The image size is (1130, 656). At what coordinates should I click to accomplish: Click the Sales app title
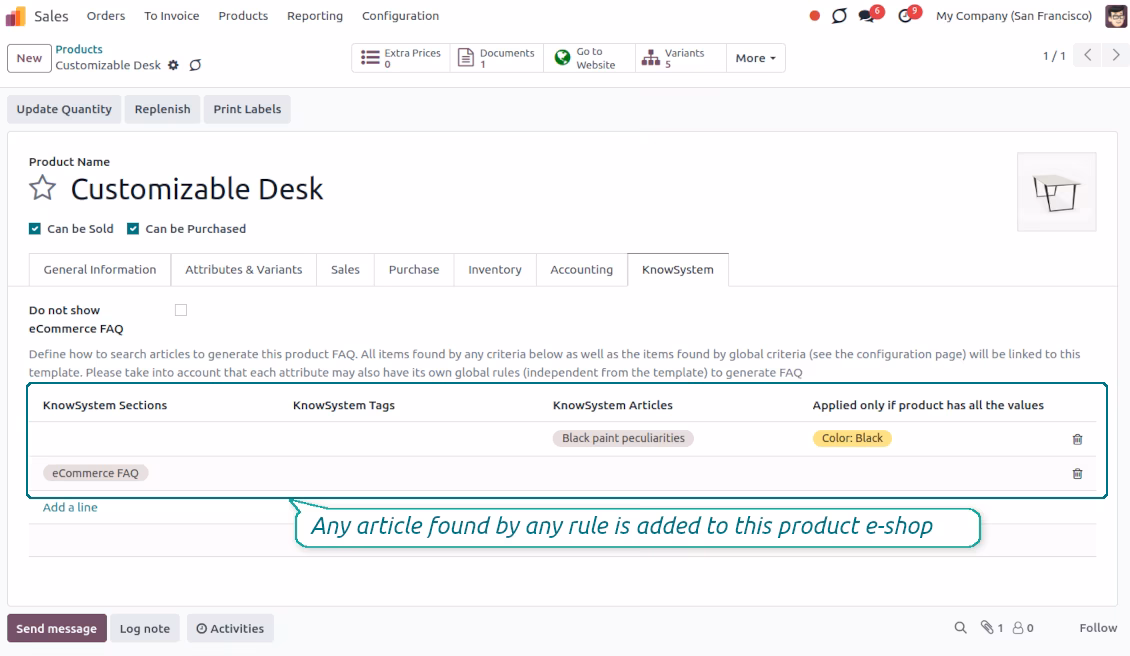(x=51, y=16)
